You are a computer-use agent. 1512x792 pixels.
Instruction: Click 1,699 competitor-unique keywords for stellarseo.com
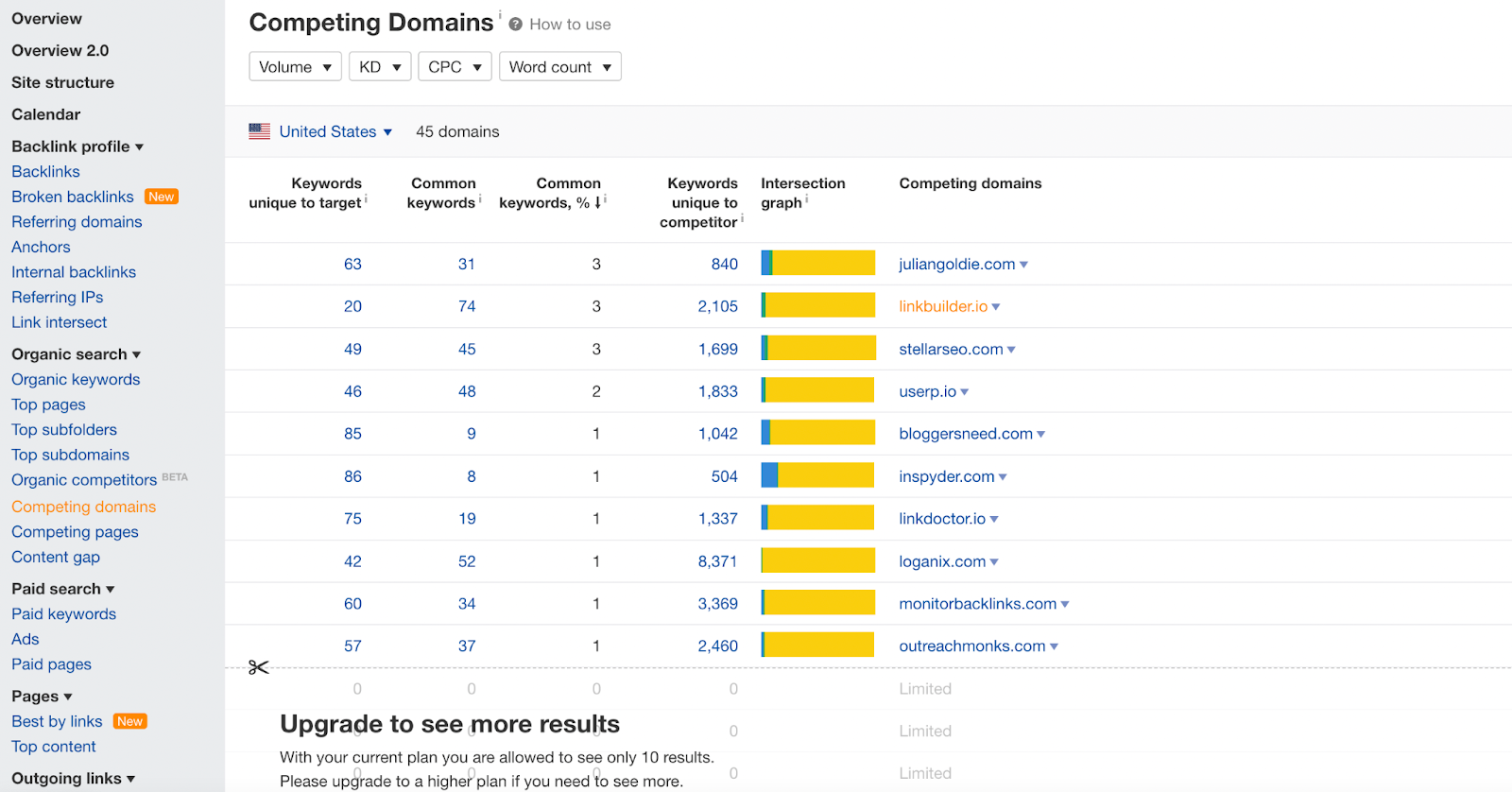718,350
